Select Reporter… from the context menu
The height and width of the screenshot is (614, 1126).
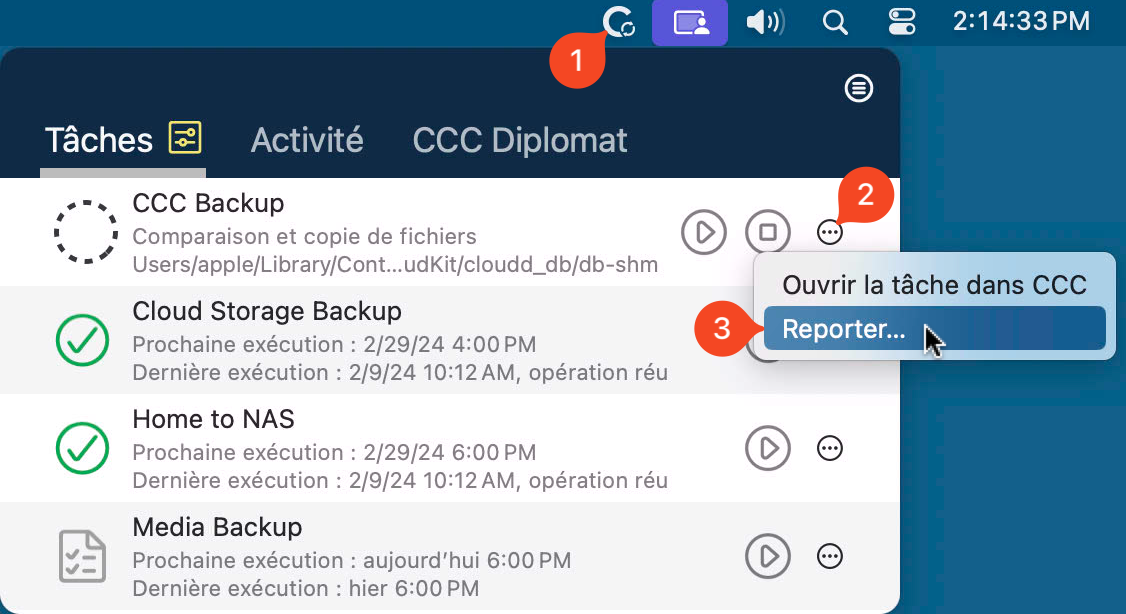pos(934,328)
